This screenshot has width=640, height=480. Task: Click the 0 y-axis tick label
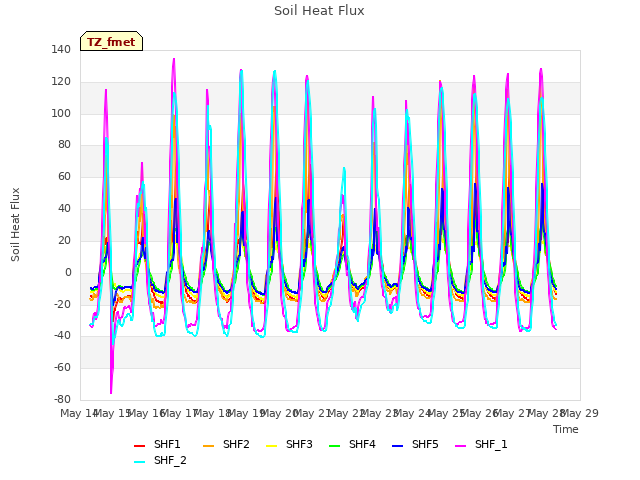point(68,272)
